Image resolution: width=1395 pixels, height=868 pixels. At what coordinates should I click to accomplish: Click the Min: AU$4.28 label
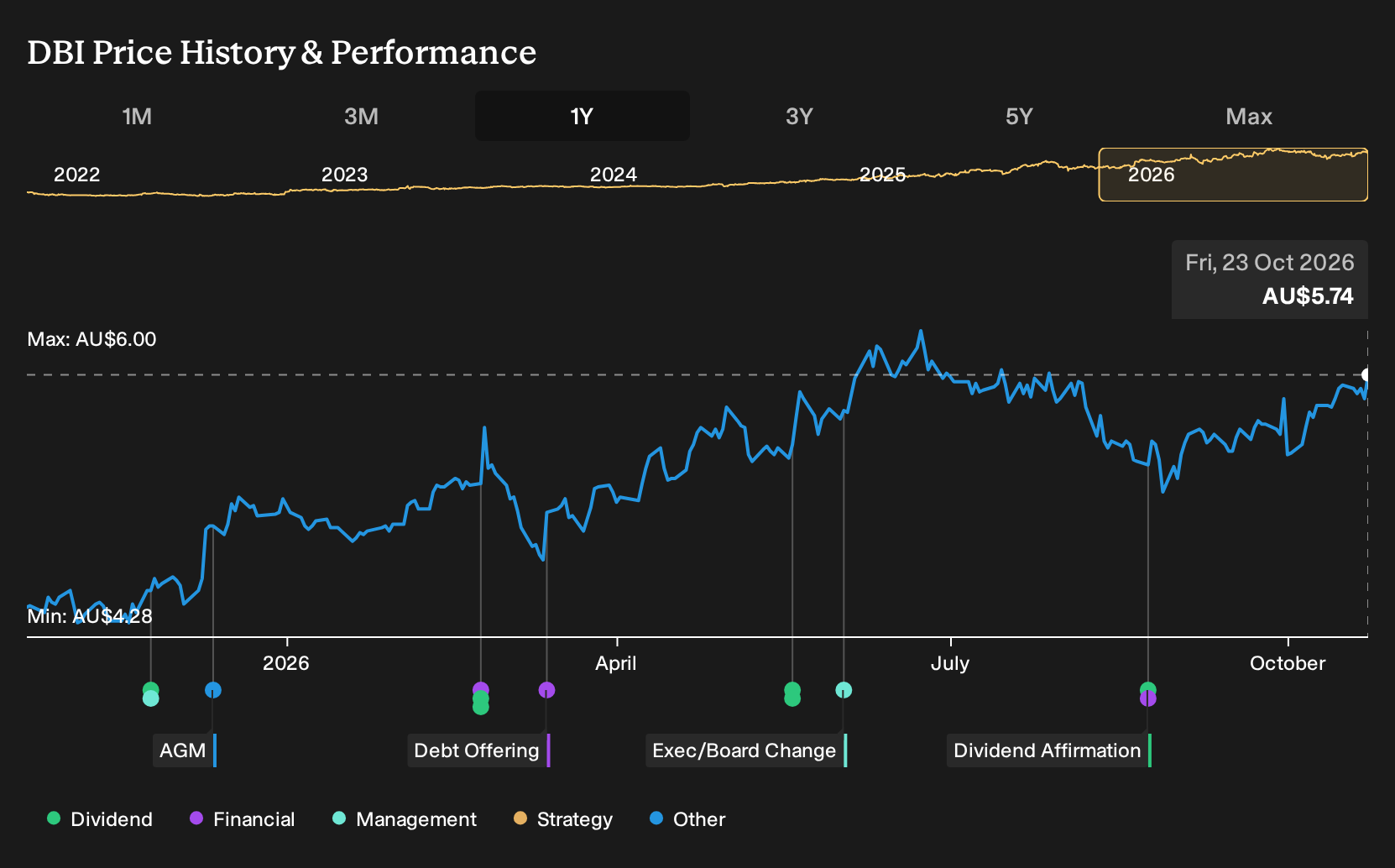tap(90, 616)
